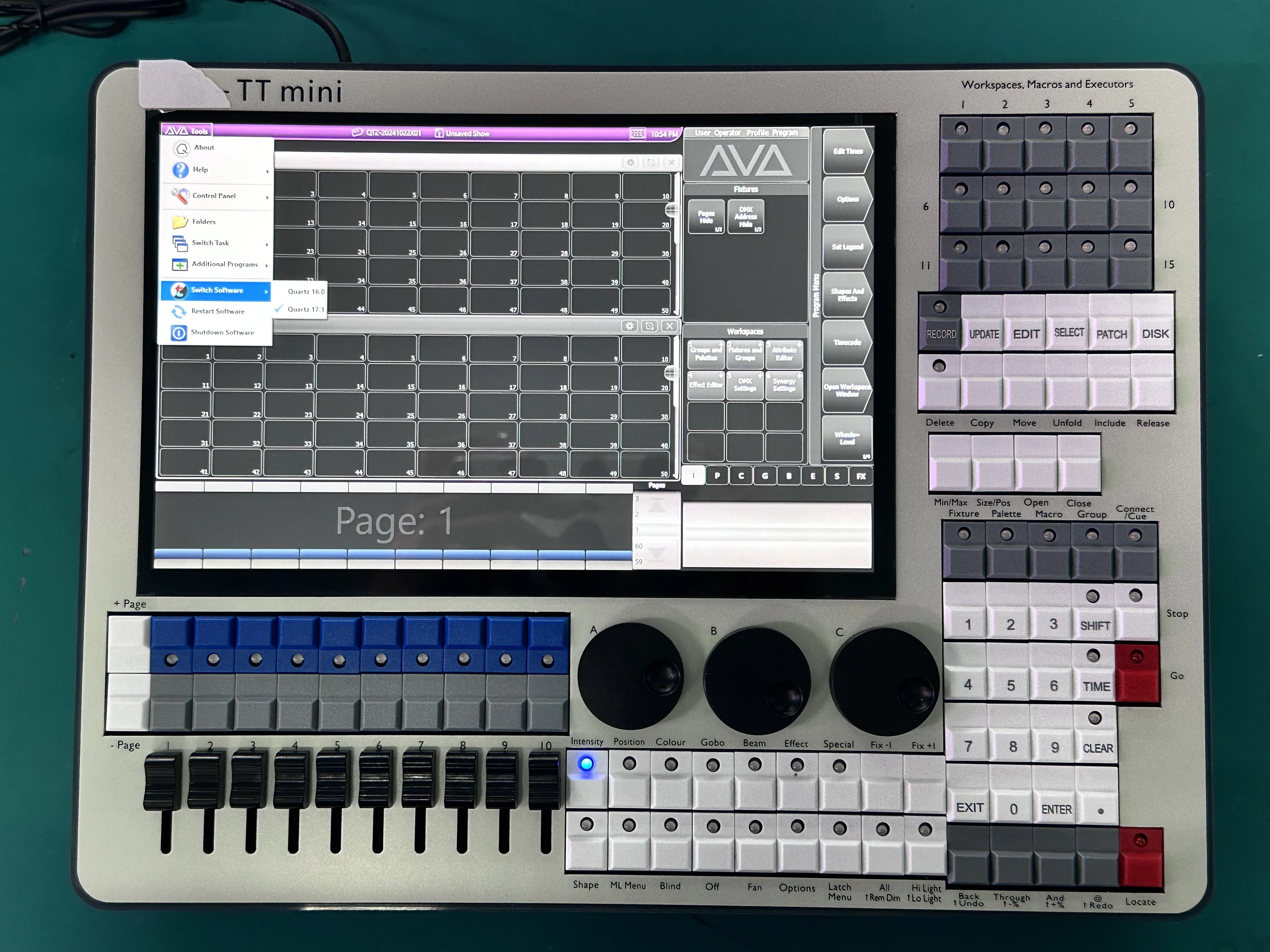
Task: Click the Pages up arrow
Action: pos(657,506)
